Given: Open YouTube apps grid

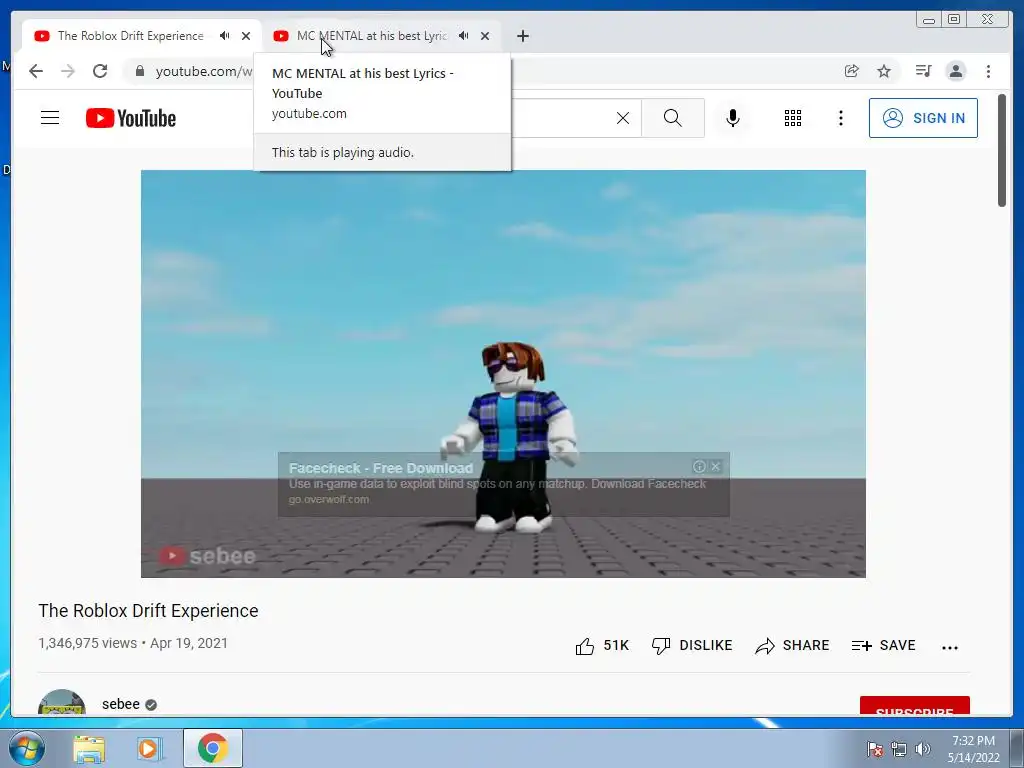Looking at the screenshot, I should click(x=793, y=118).
